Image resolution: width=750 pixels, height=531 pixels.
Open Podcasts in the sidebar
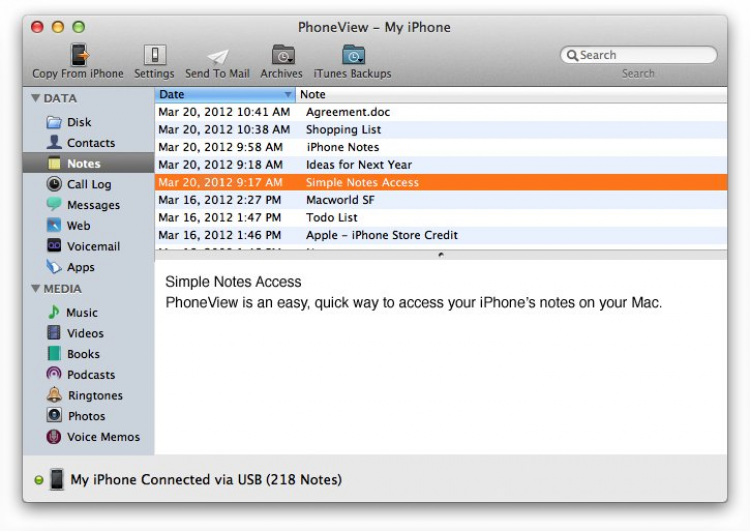click(x=88, y=374)
